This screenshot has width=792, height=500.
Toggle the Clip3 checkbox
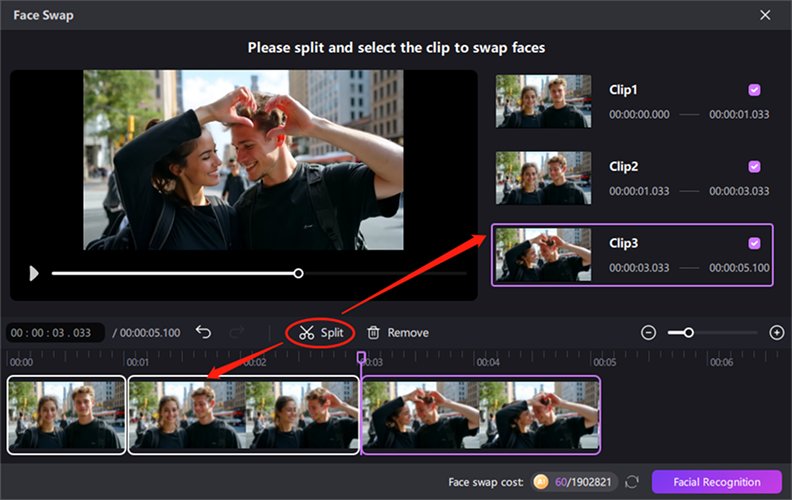click(x=754, y=243)
